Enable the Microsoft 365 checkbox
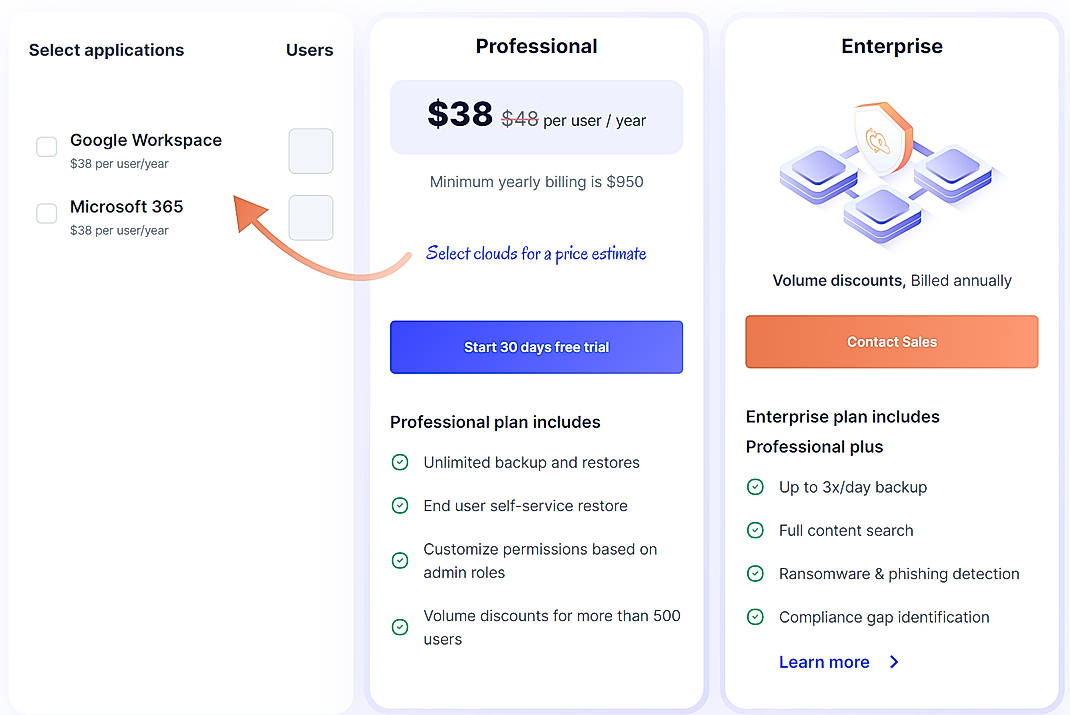This screenshot has height=715, width=1070. (x=46, y=213)
